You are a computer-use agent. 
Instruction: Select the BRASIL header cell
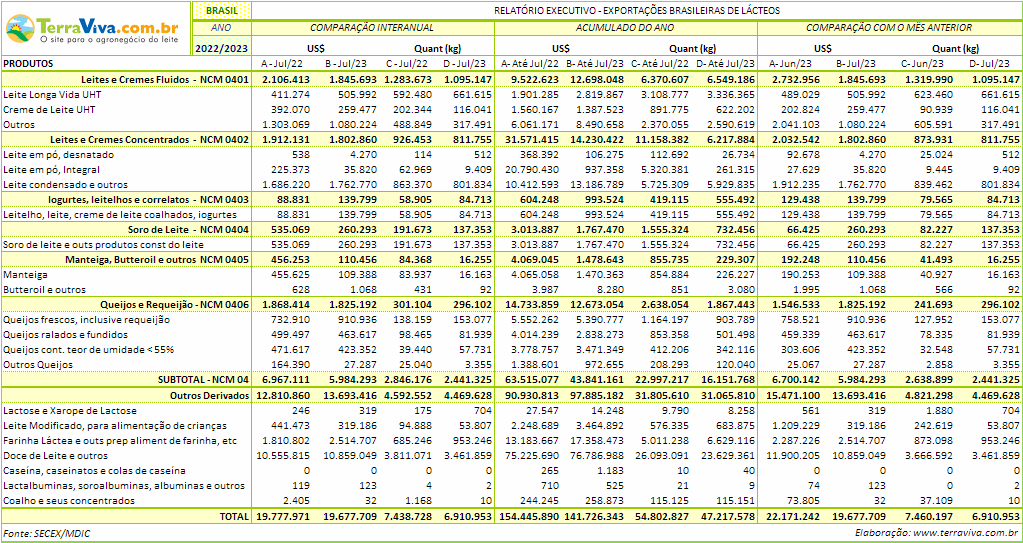pos(221,10)
